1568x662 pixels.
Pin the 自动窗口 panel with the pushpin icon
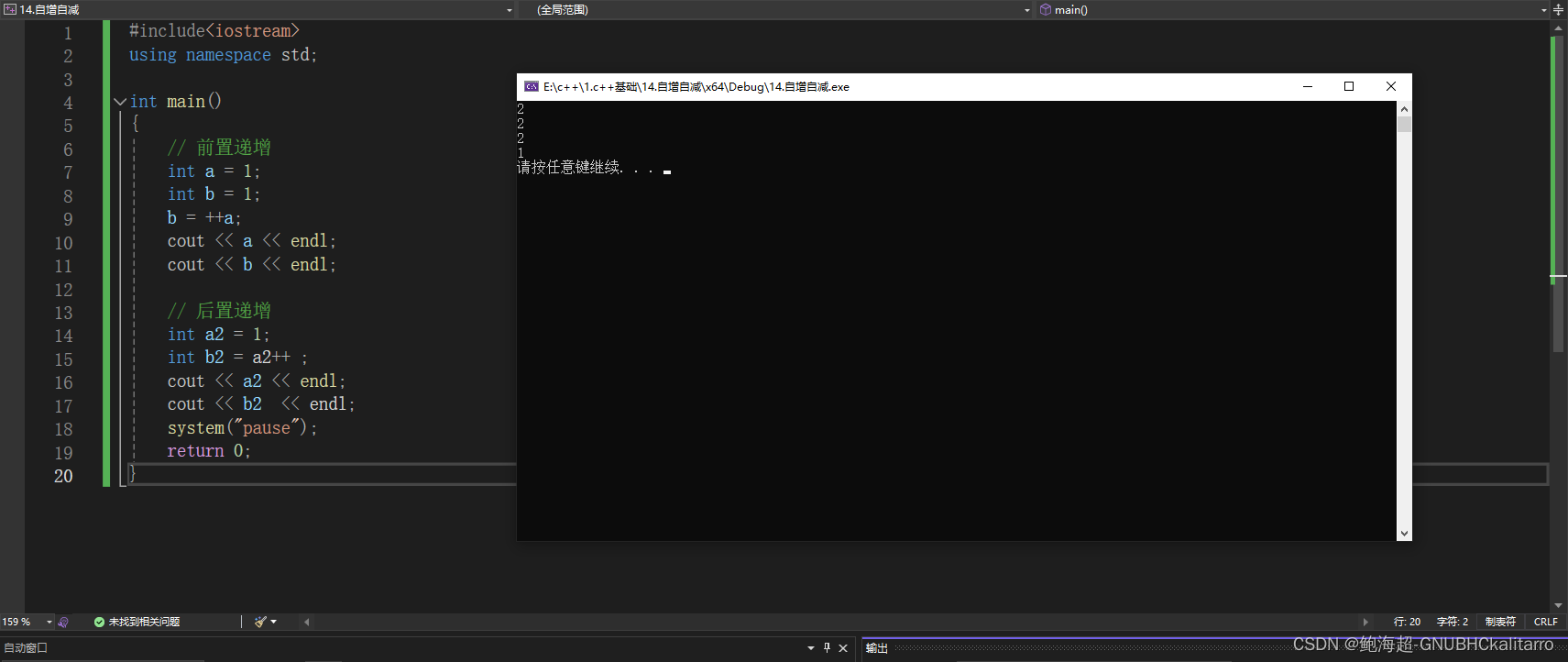pyautogui.click(x=827, y=647)
